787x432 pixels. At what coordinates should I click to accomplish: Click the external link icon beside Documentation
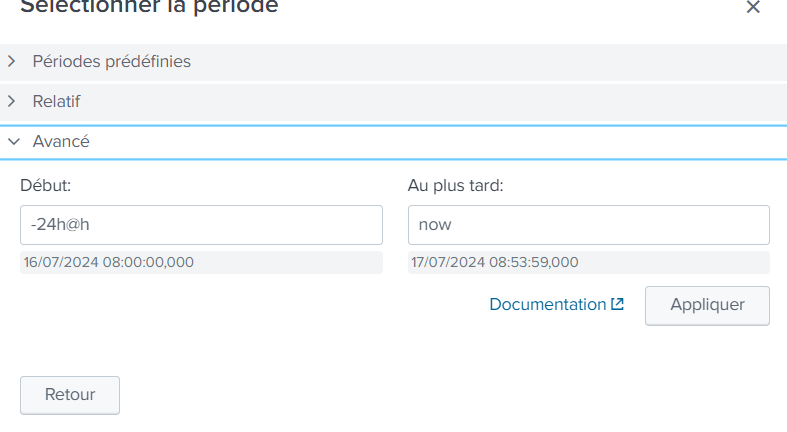617,304
